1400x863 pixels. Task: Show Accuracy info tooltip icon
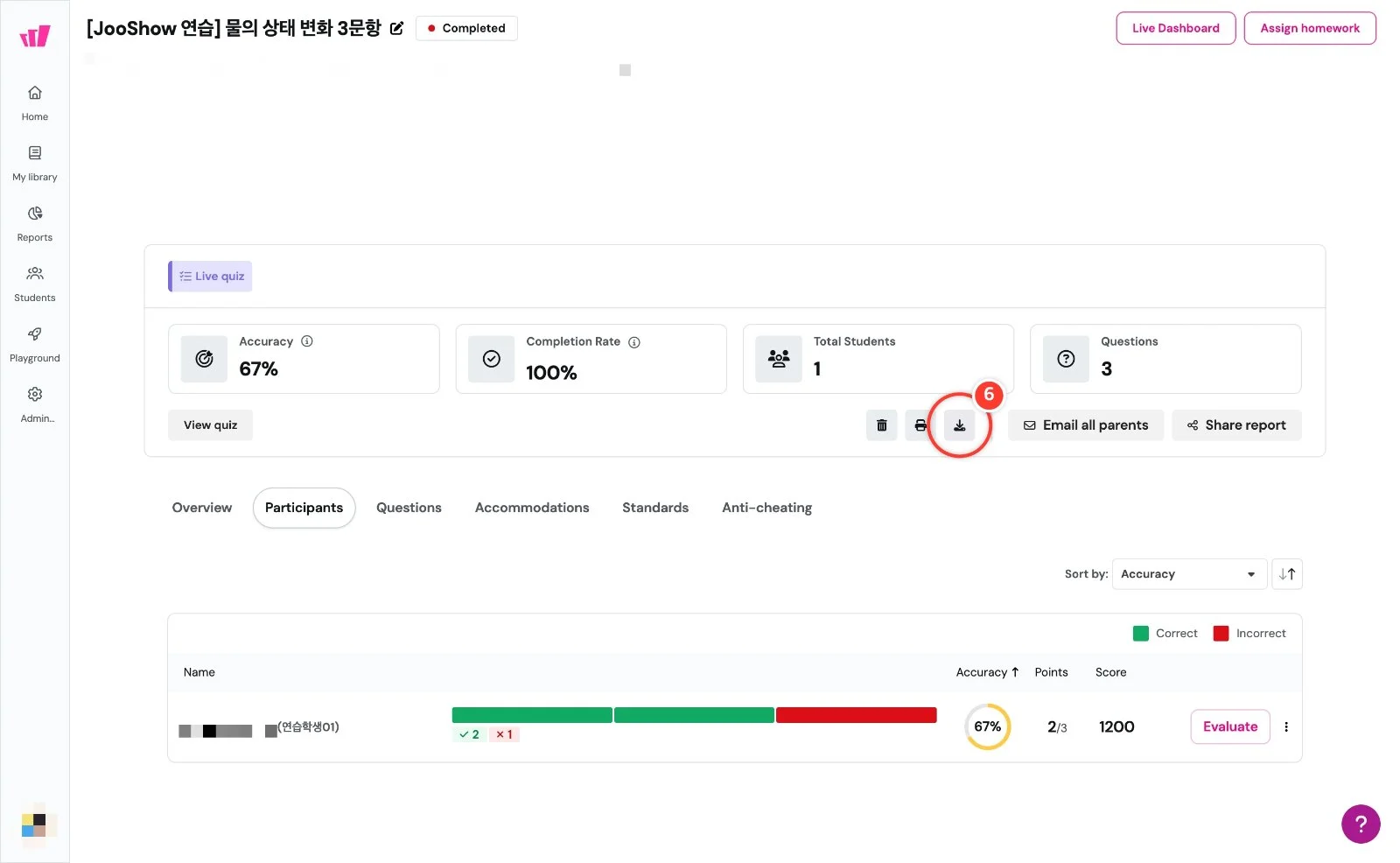click(x=307, y=341)
